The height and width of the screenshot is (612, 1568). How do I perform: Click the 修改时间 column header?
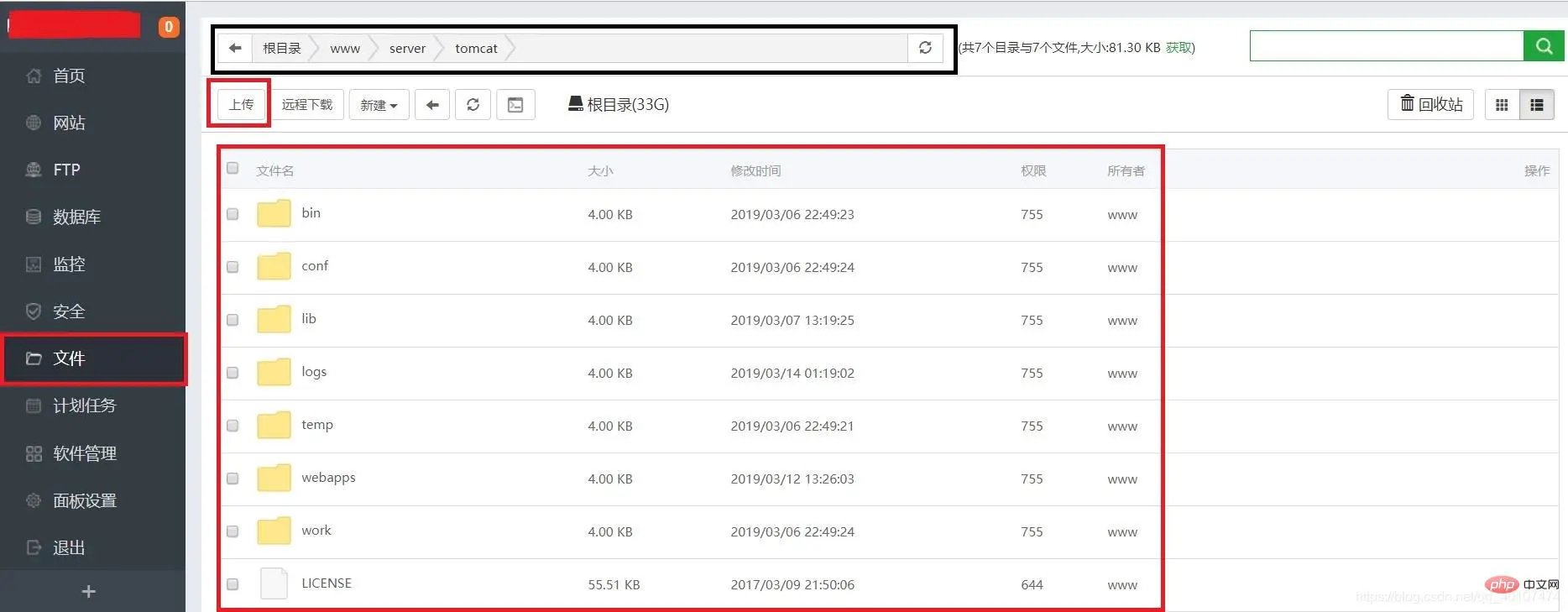tap(755, 170)
